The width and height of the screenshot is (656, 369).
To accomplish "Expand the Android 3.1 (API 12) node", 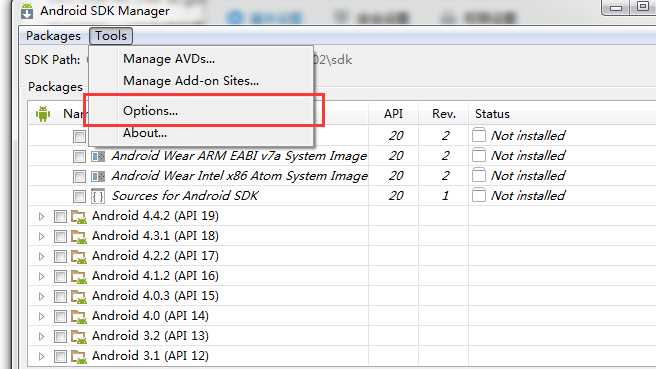I will point(41,356).
